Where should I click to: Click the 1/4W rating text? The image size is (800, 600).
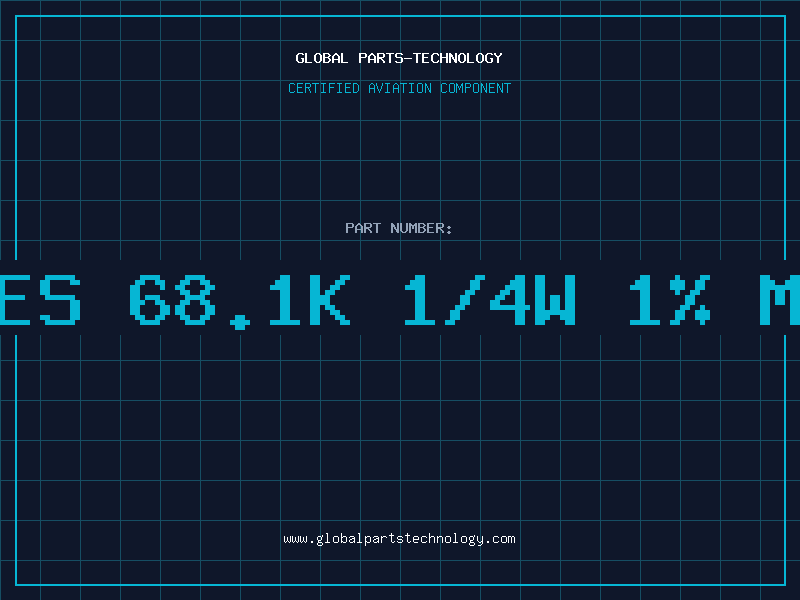490,299
